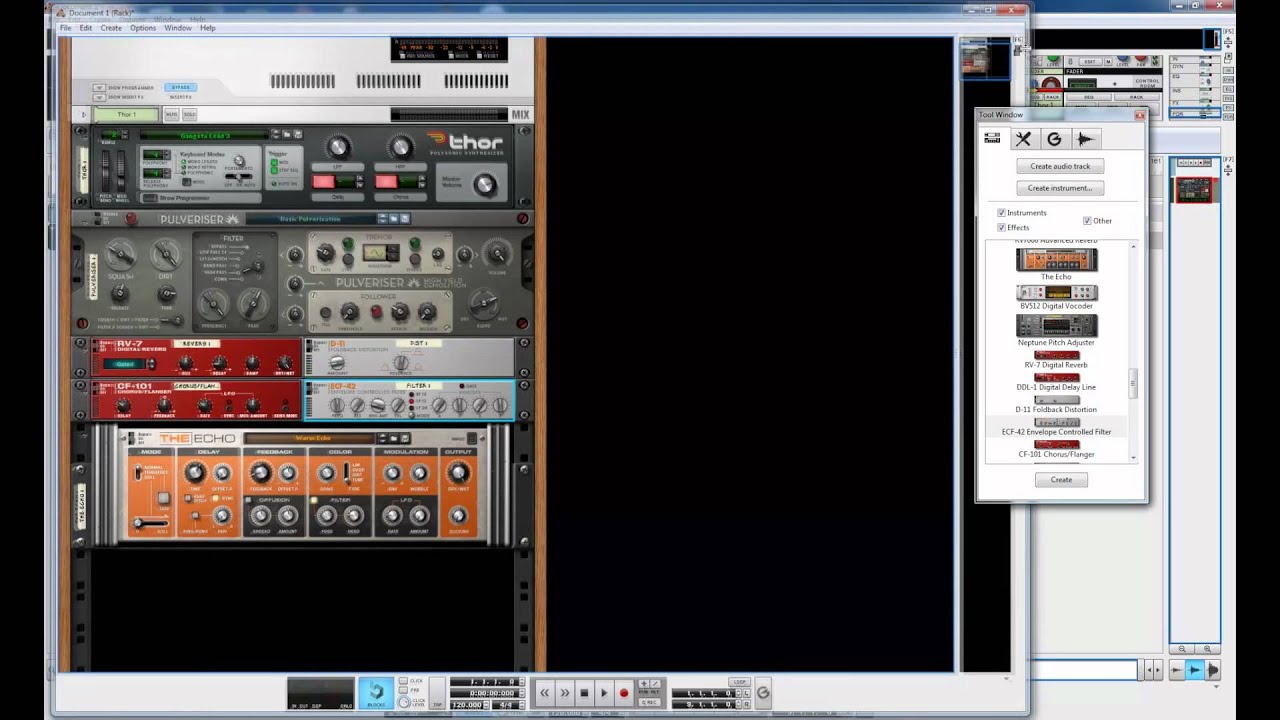Open The Echo browse patch folder icon
The image size is (1280, 720).
point(392,438)
